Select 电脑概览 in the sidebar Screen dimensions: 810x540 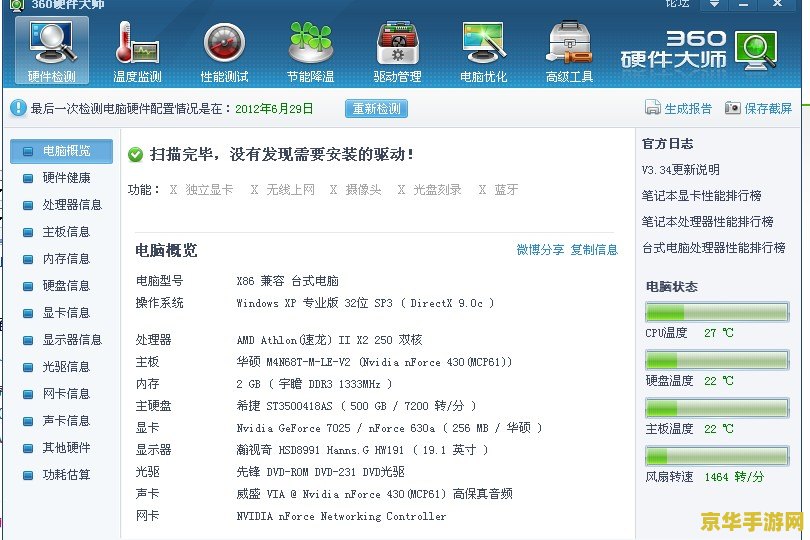[x=61, y=151]
